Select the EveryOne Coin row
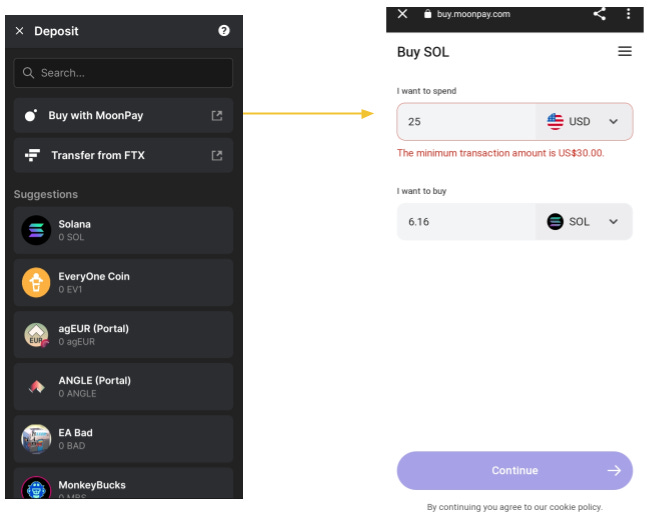The height and width of the screenshot is (526, 658). (x=123, y=283)
